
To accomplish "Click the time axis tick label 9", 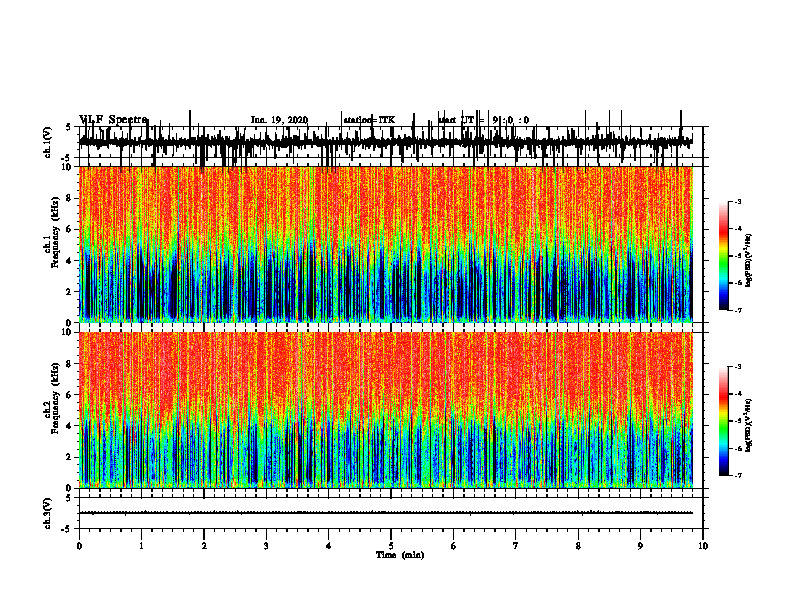I will click(x=640, y=546).
